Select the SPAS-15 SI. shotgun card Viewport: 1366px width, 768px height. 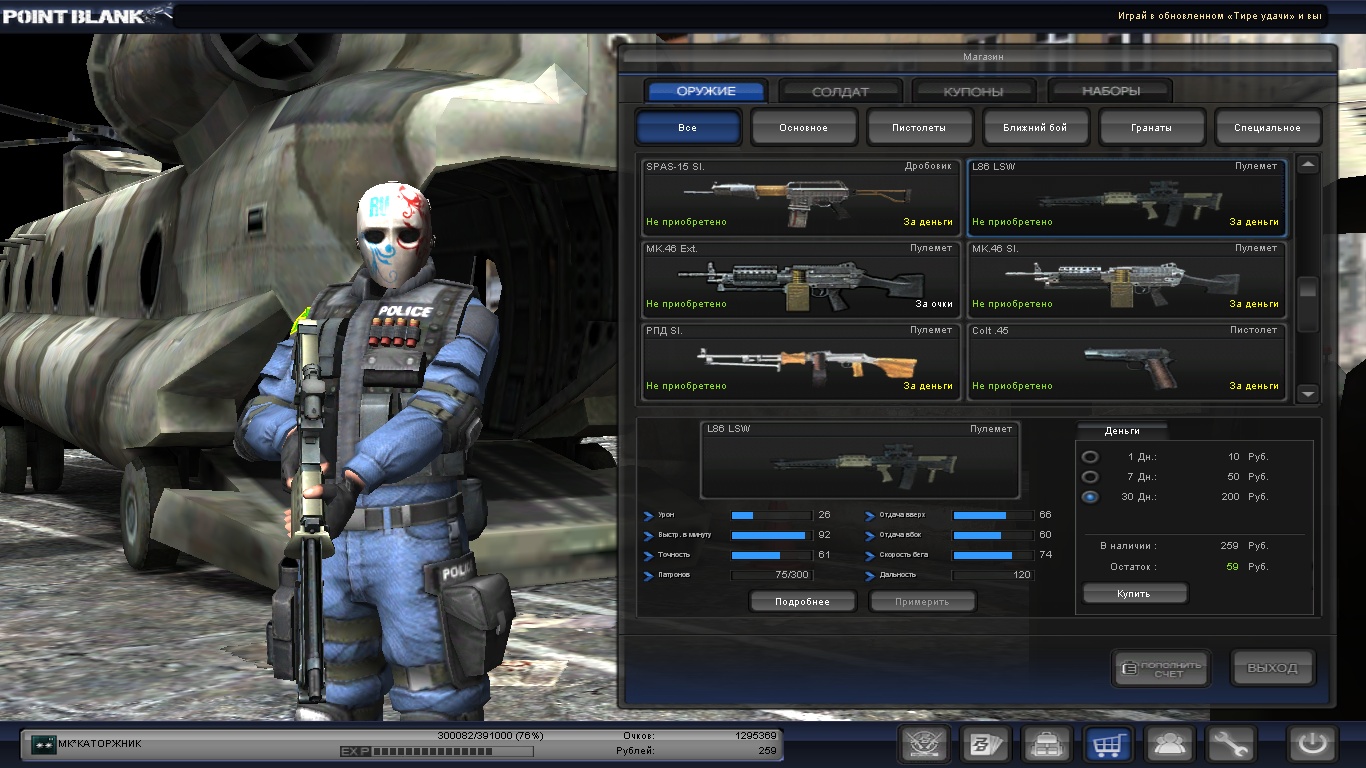click(801, 198)
